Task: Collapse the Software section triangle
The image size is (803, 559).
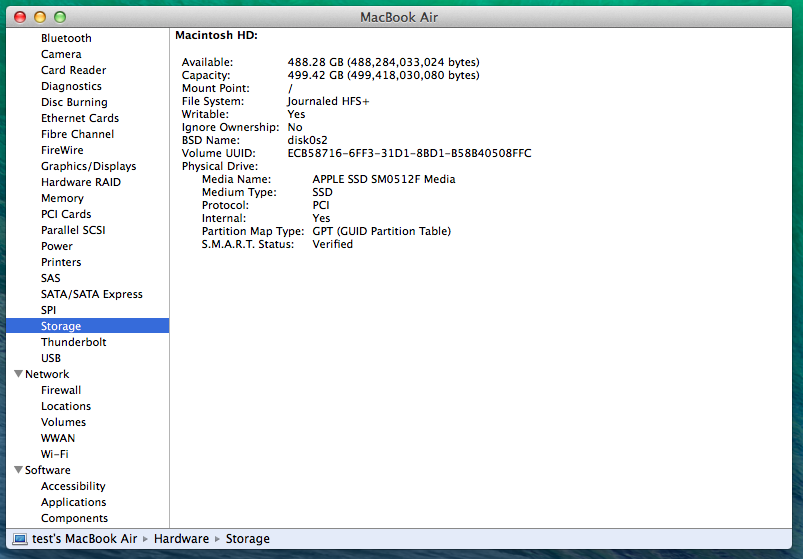Action: [x=18, y=469]
